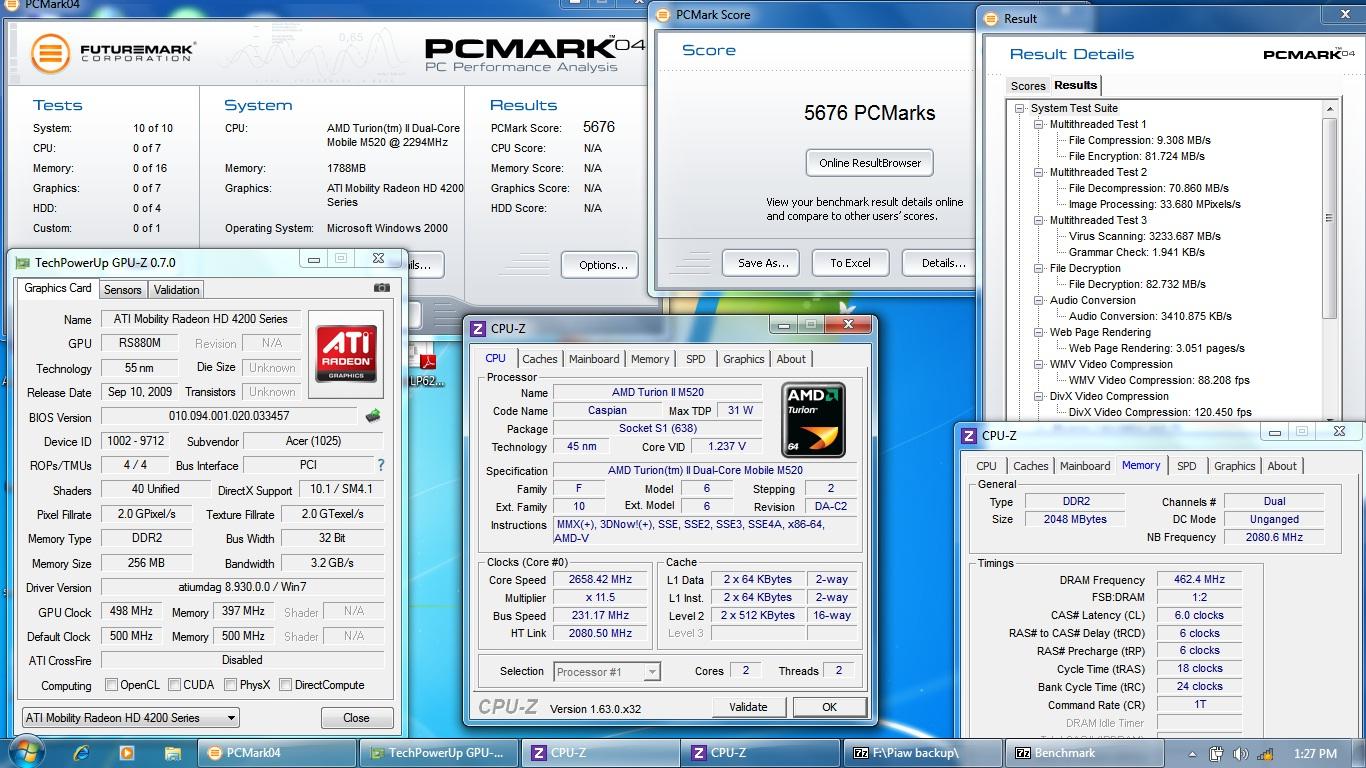The width and height of the screenshot is (1366, 768).
Task: Click the network signal tray icon
Action: pos(1264,754)
